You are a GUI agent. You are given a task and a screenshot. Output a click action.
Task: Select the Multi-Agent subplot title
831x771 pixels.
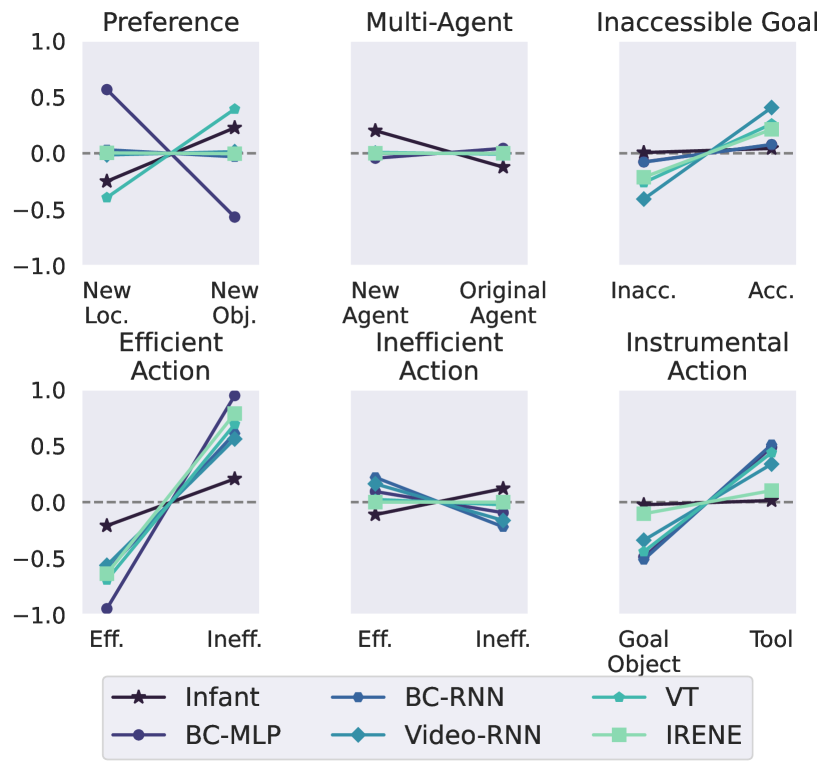click(x=439, y=22)
